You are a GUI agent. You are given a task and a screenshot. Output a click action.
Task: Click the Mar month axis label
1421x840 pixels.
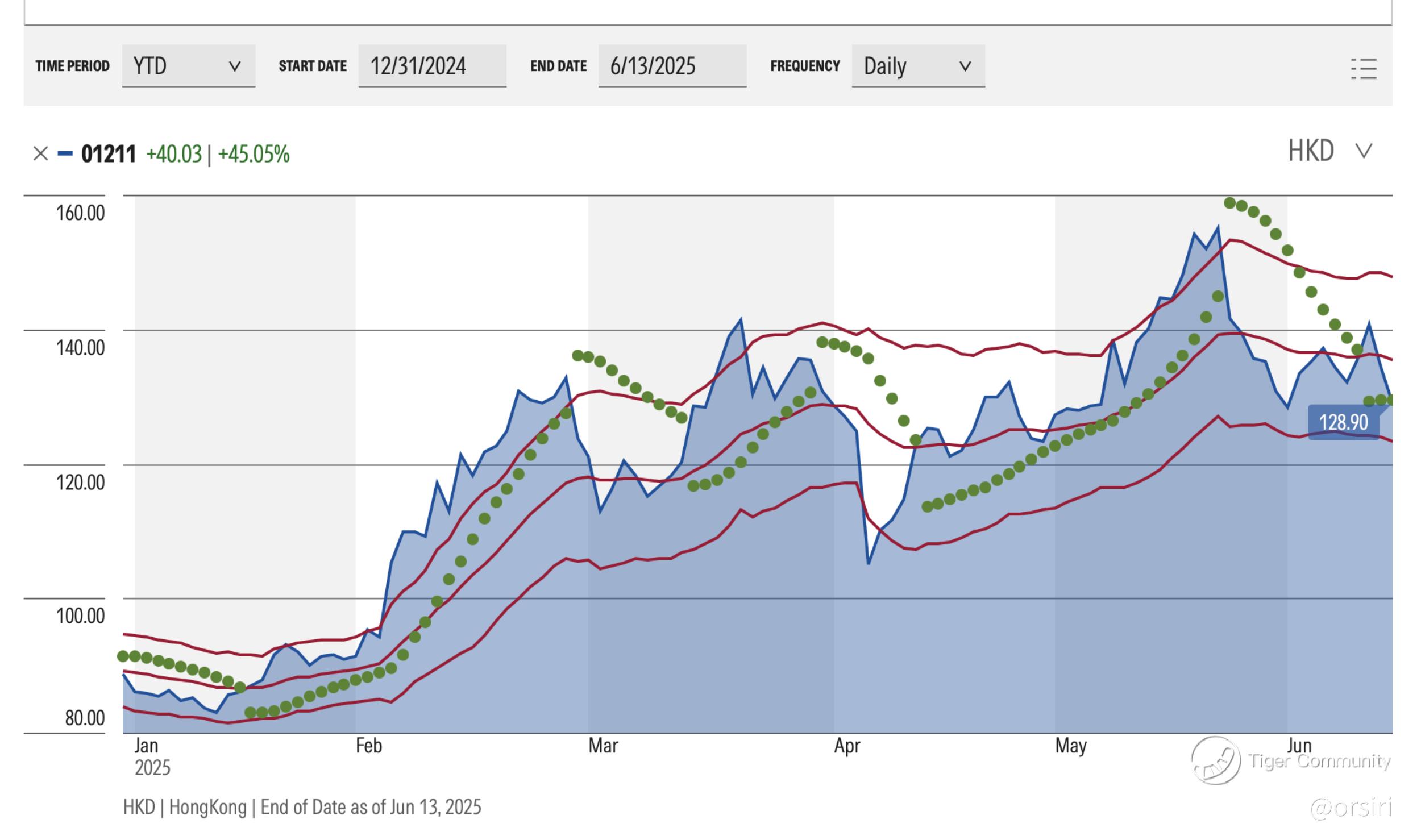[603, 746]
